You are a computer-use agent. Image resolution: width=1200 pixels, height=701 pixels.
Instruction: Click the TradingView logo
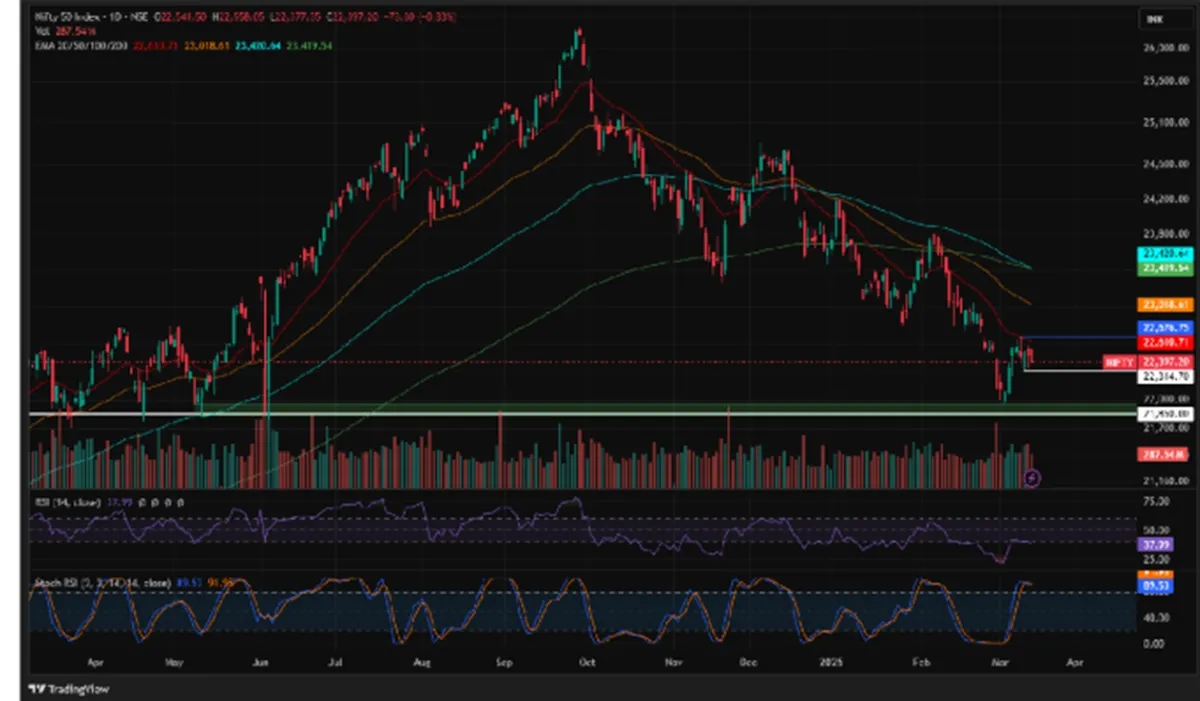point(70,689)
